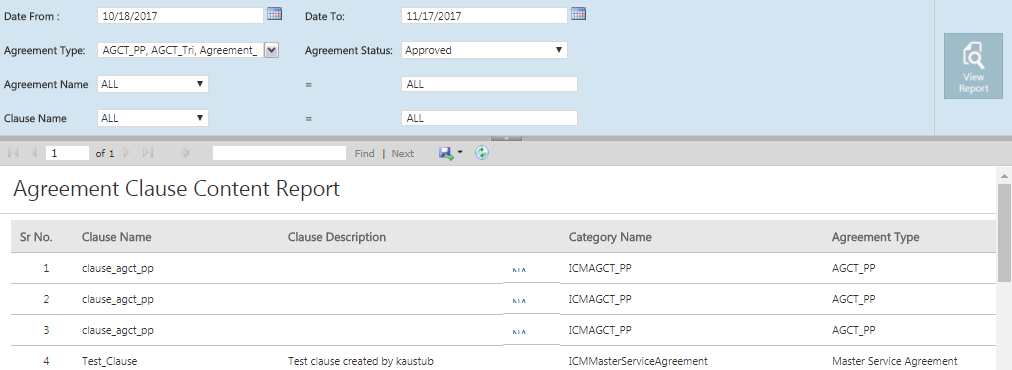Screen dimensions: 1012x370
Task: Open the Agreement Name ALL dropdown
Action: [x=153, y=84]
